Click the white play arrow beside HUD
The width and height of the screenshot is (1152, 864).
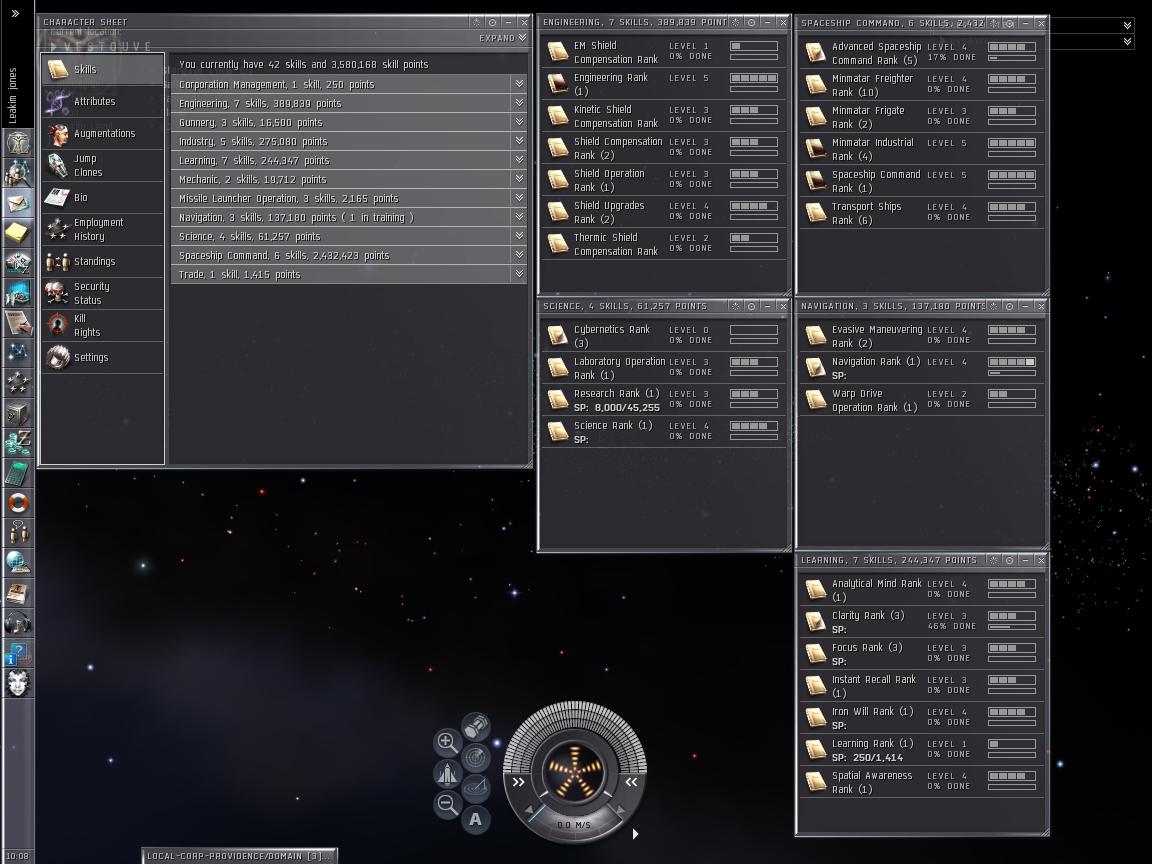click(x=636, y=834)
